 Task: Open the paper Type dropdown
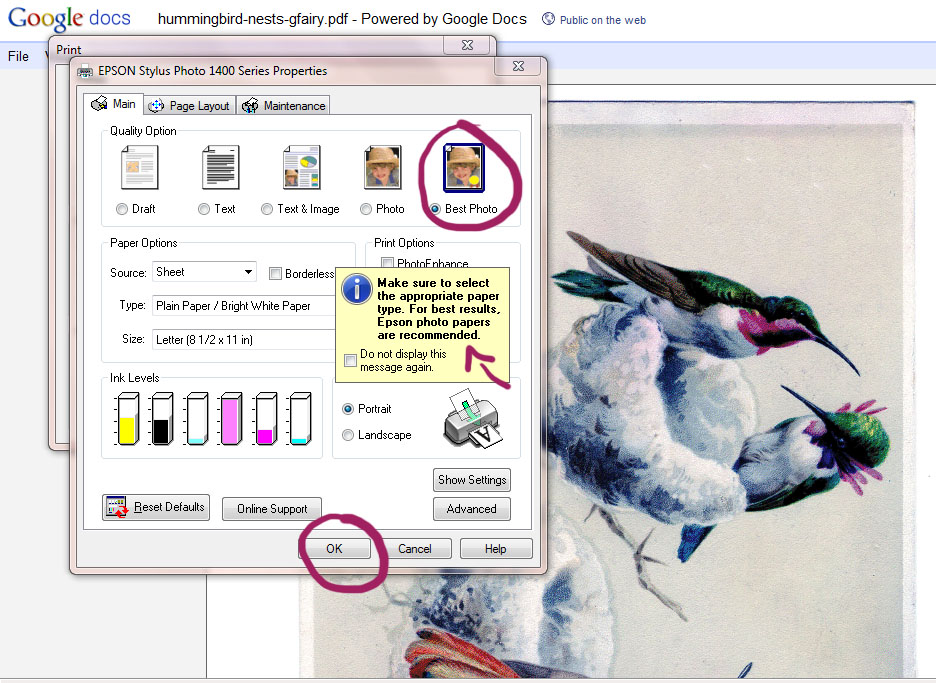(x=244, y=306)
